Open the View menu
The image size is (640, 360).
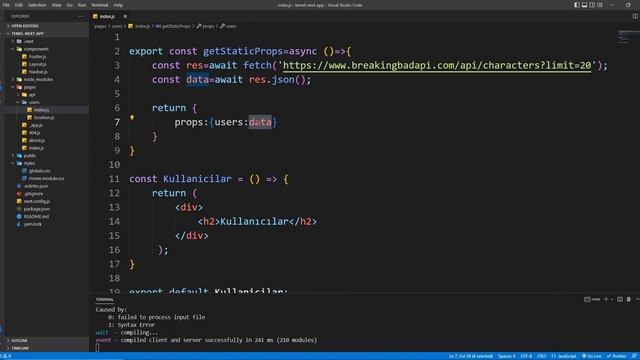(56, 5)
